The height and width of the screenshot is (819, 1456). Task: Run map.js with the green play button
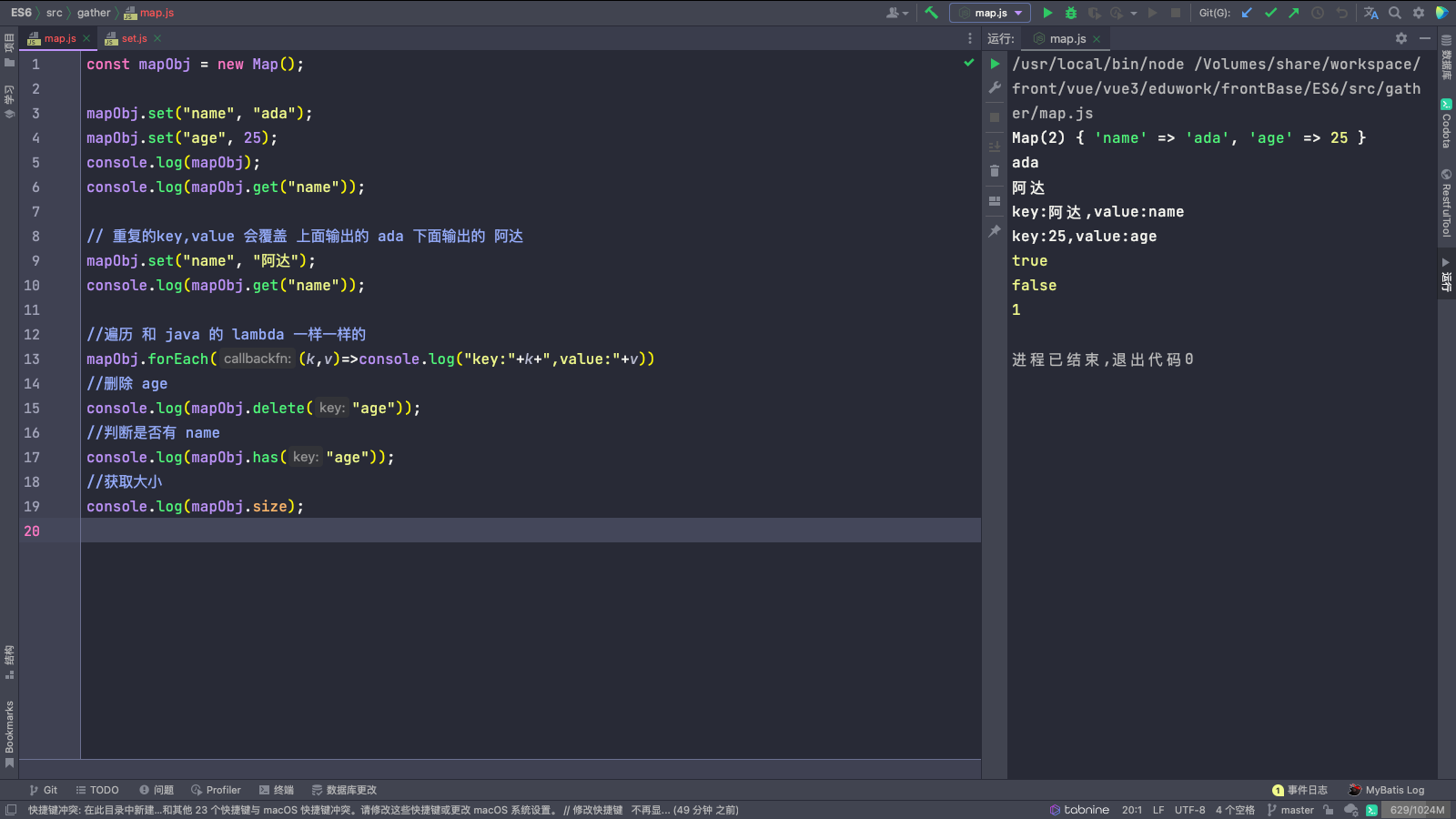coord(1047,13)
